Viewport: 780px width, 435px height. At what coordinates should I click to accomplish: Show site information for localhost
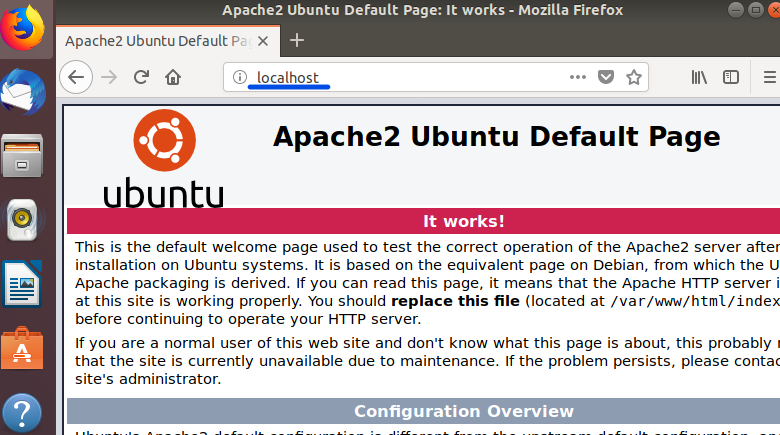pos(240,77)
